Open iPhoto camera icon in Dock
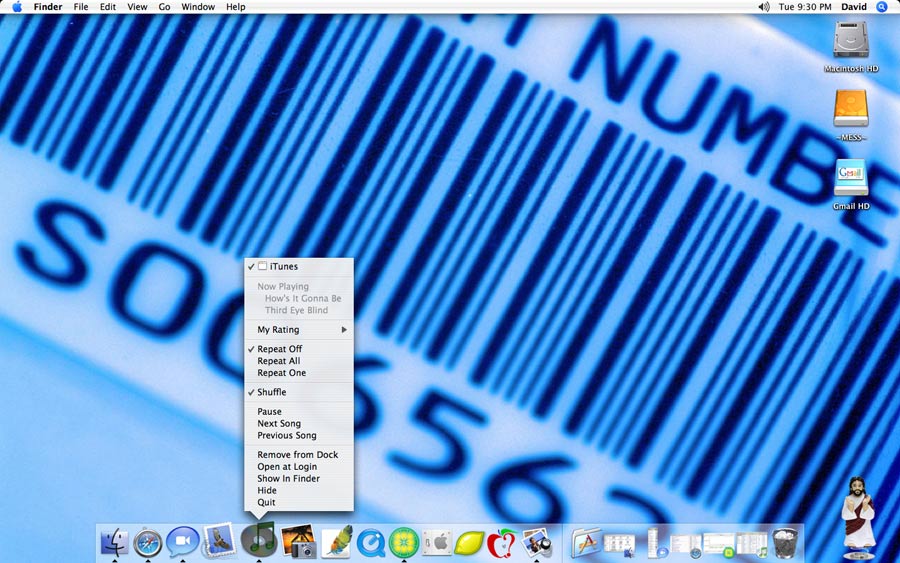 pyautogui.click(x=298, y=541)
